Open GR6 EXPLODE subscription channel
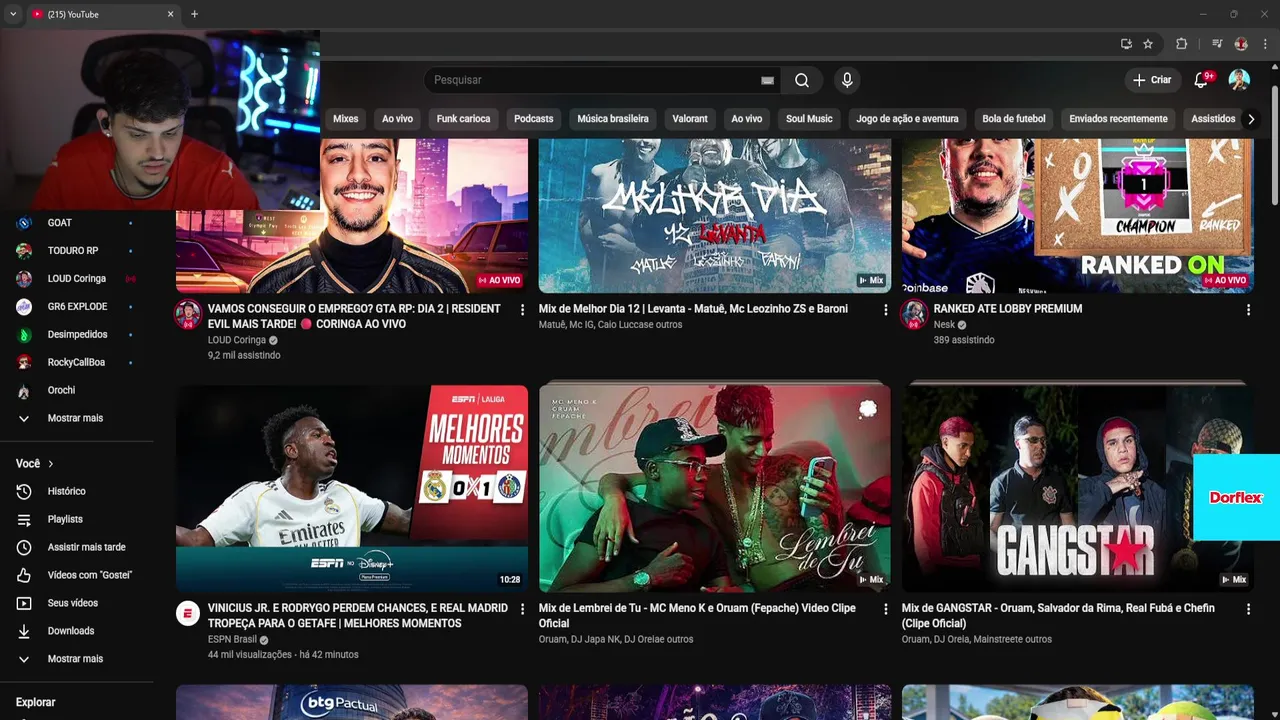This screenshot has height=720, width=1280. tap(77, 307)
